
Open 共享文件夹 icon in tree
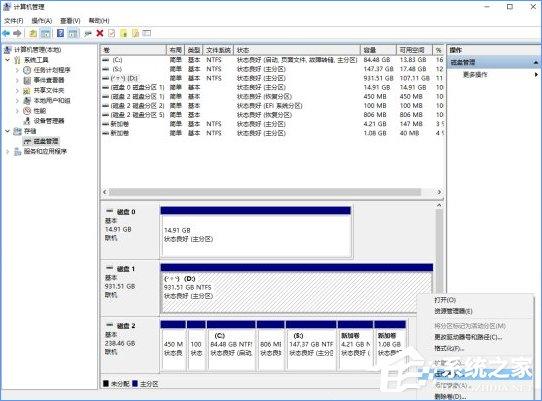27,91
